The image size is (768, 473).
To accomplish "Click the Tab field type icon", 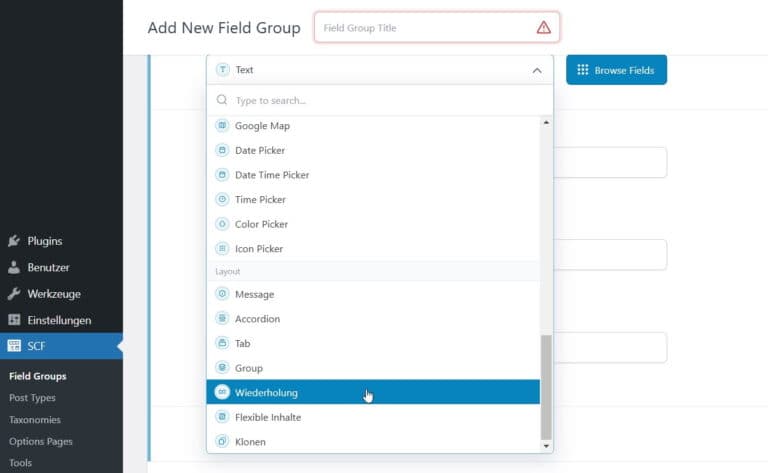I will (222, 343).
